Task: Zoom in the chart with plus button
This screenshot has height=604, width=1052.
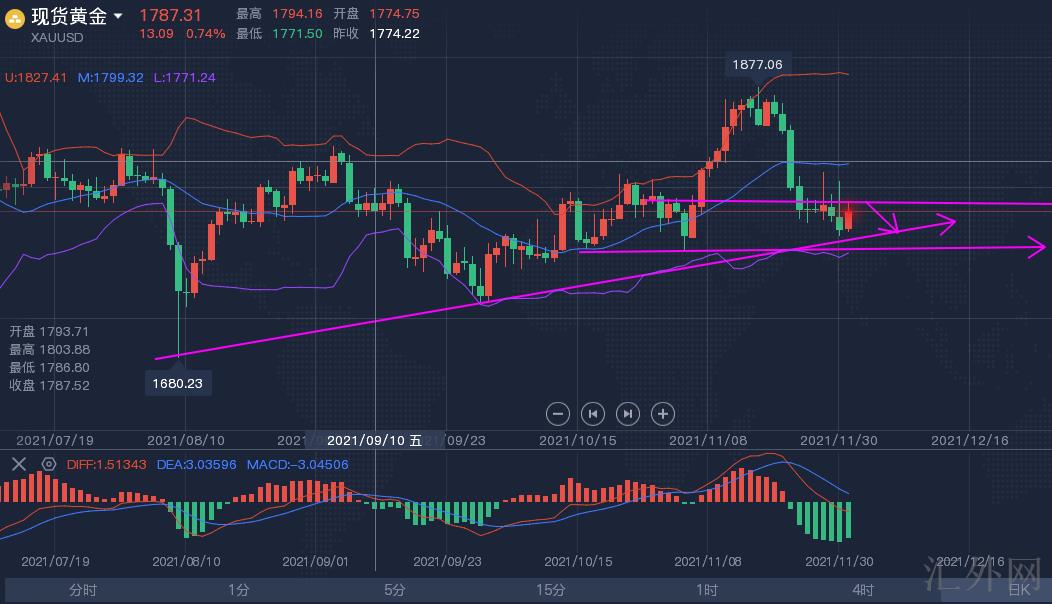Action: pyautogui.click(x=662, y=413)
